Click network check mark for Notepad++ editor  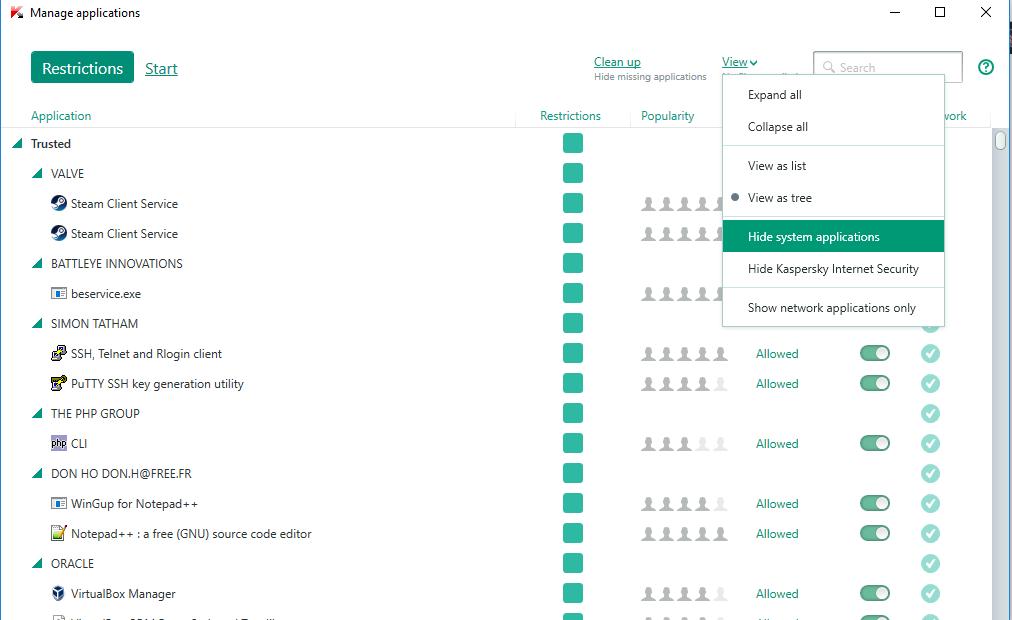pyautogui.click(x=930, y=534)
